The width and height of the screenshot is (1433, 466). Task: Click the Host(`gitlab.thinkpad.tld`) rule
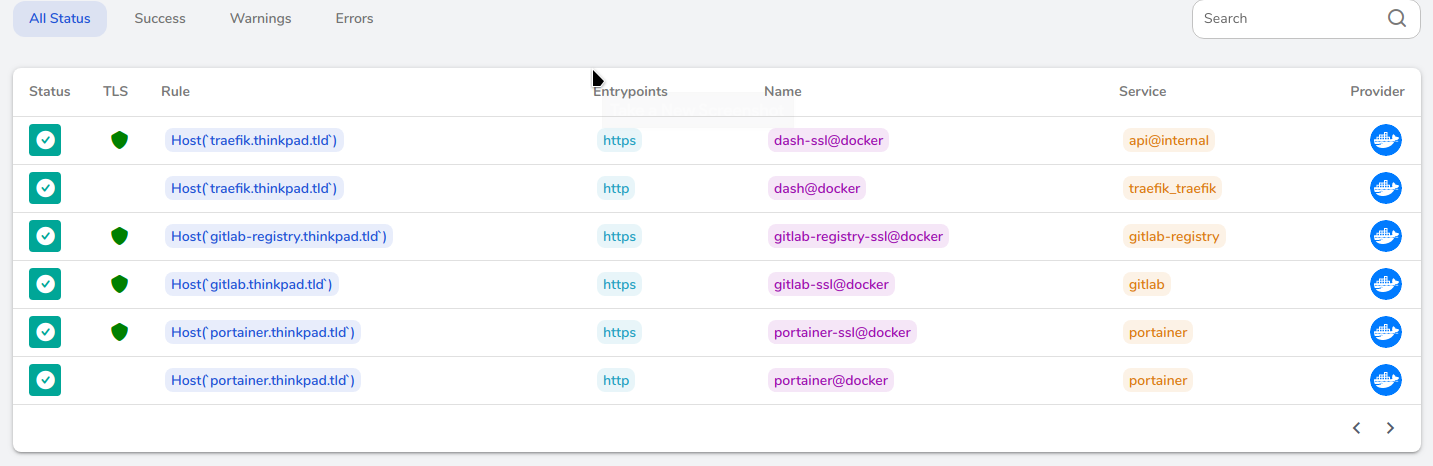(252, 284)
